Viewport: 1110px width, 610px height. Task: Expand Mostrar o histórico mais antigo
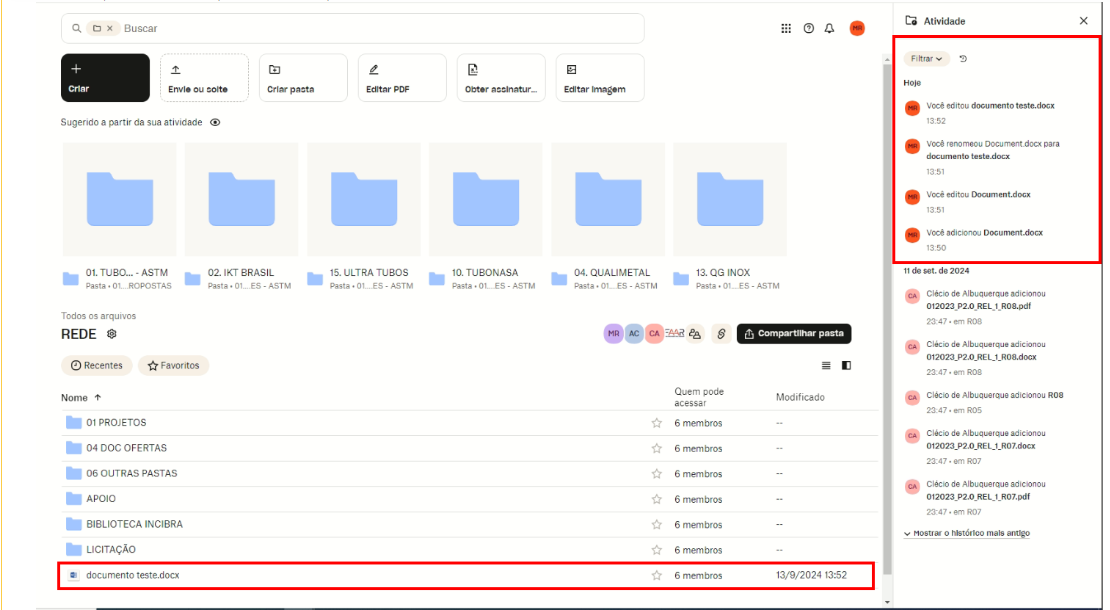click(x=966, y=533)
